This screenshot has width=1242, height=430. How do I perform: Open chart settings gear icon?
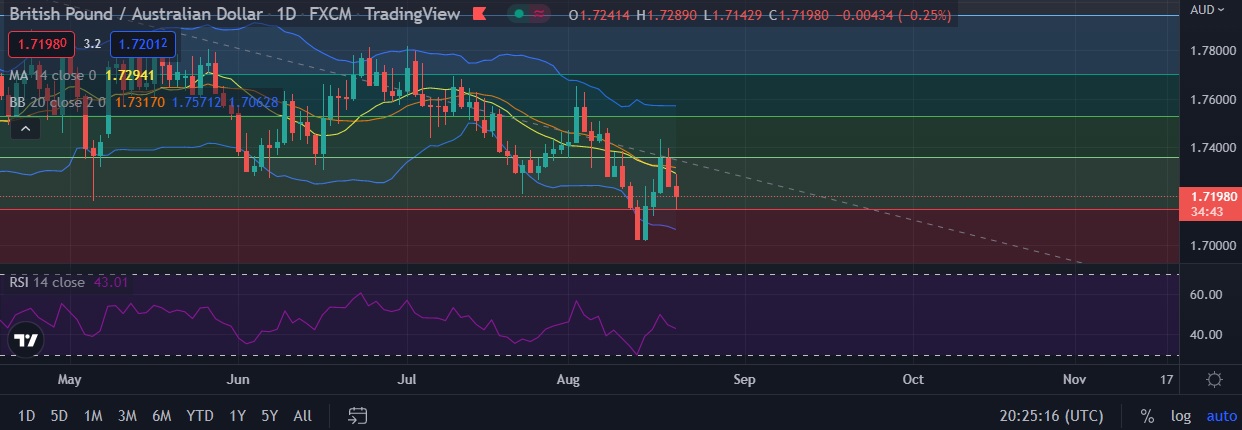[1214, 380]
